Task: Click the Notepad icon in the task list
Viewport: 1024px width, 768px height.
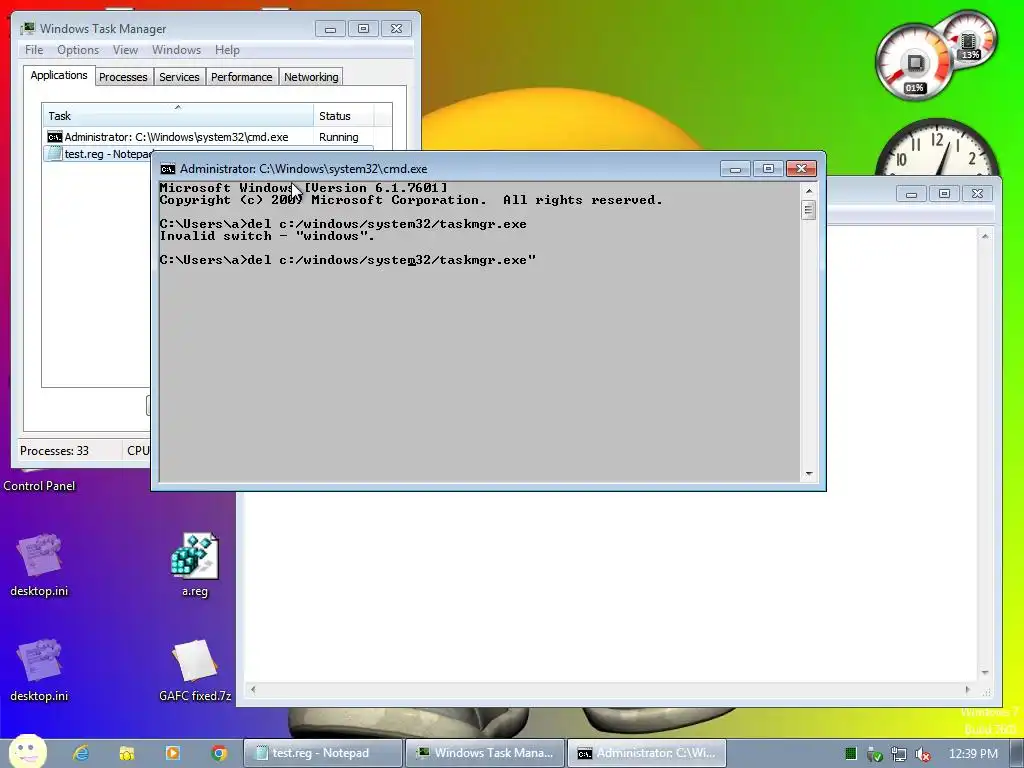Action: click(54, 154)
